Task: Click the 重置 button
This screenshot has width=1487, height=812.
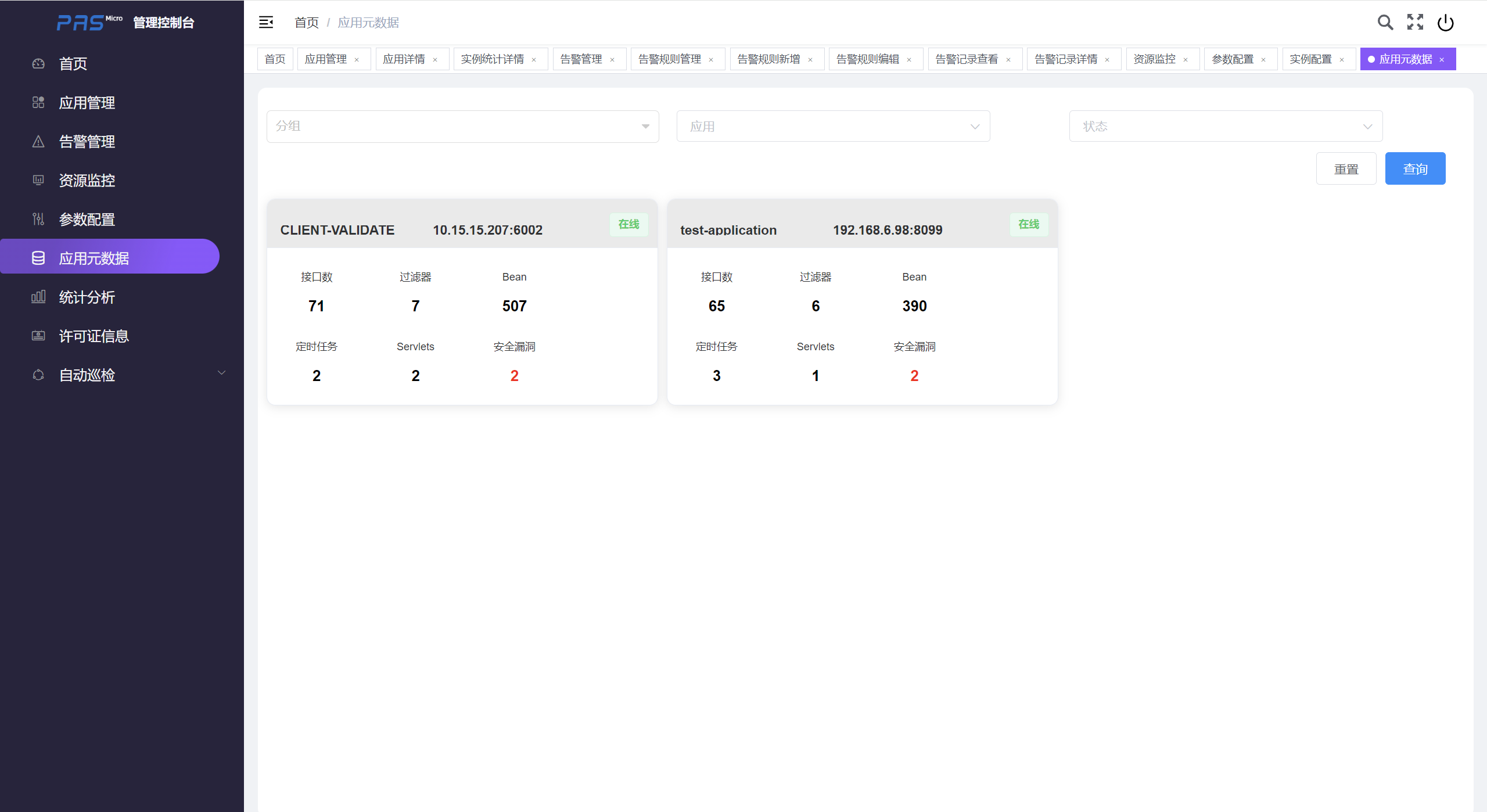Action: [x=1346, y=169]
